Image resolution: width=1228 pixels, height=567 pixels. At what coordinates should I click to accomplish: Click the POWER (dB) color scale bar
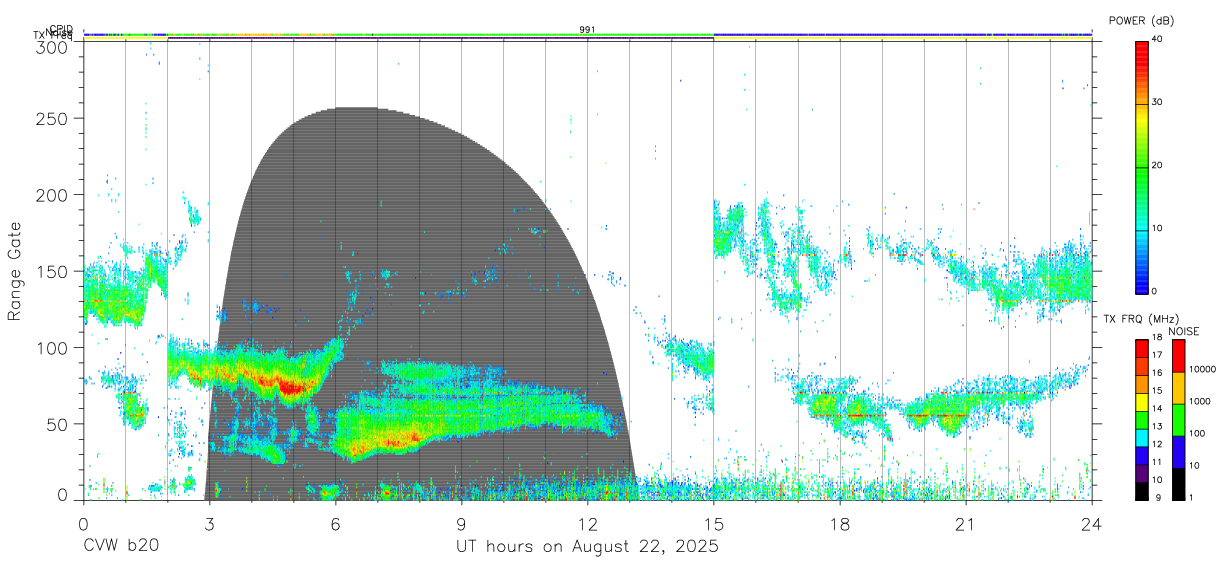(1141, 166)
